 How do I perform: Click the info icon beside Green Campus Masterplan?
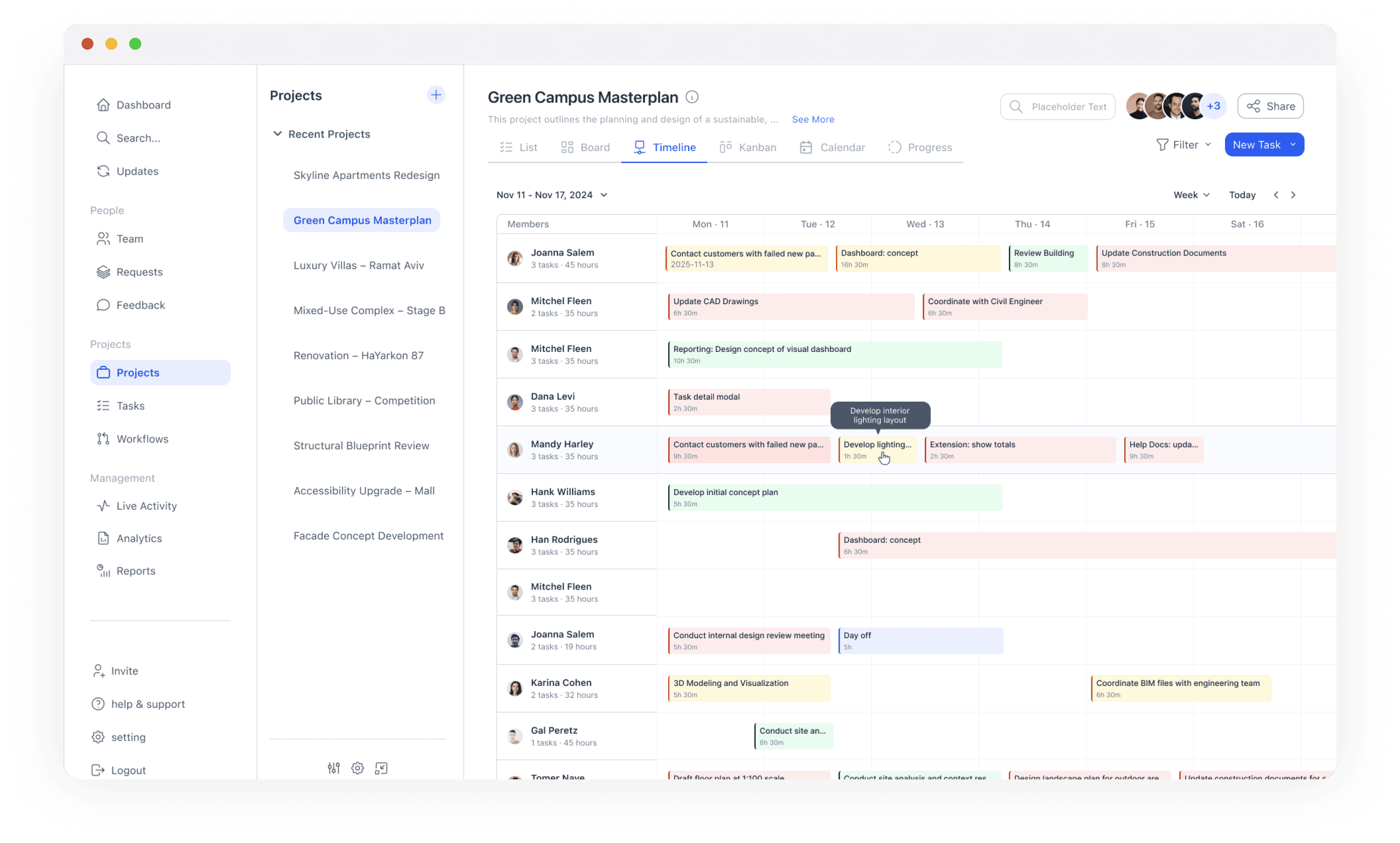[x=692, y=97]
